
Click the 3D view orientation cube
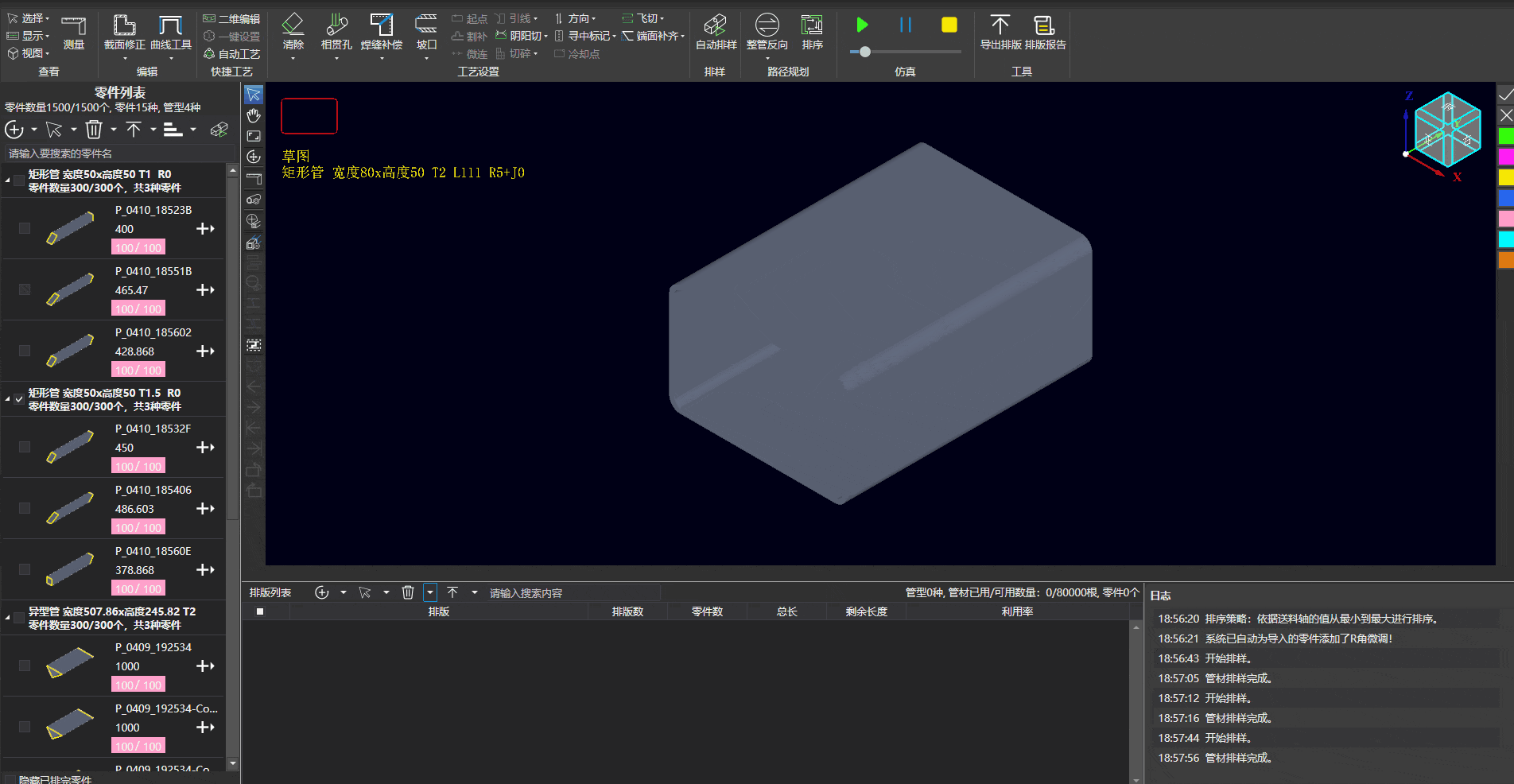coord(1448,130)
